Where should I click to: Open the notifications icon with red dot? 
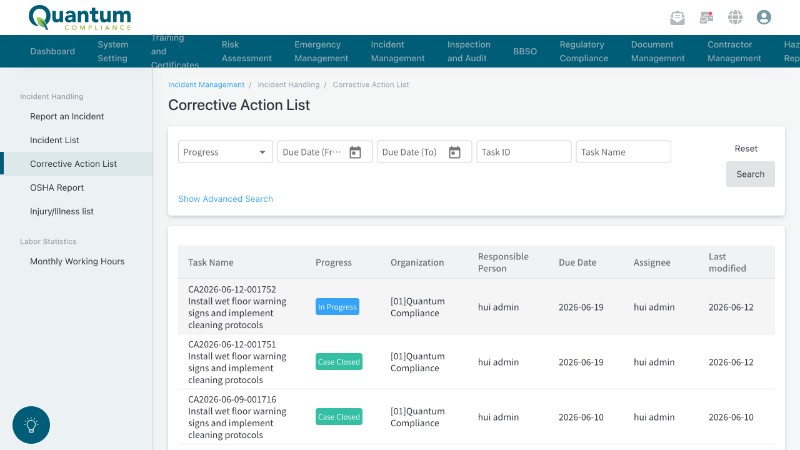(x=706, y=17)
